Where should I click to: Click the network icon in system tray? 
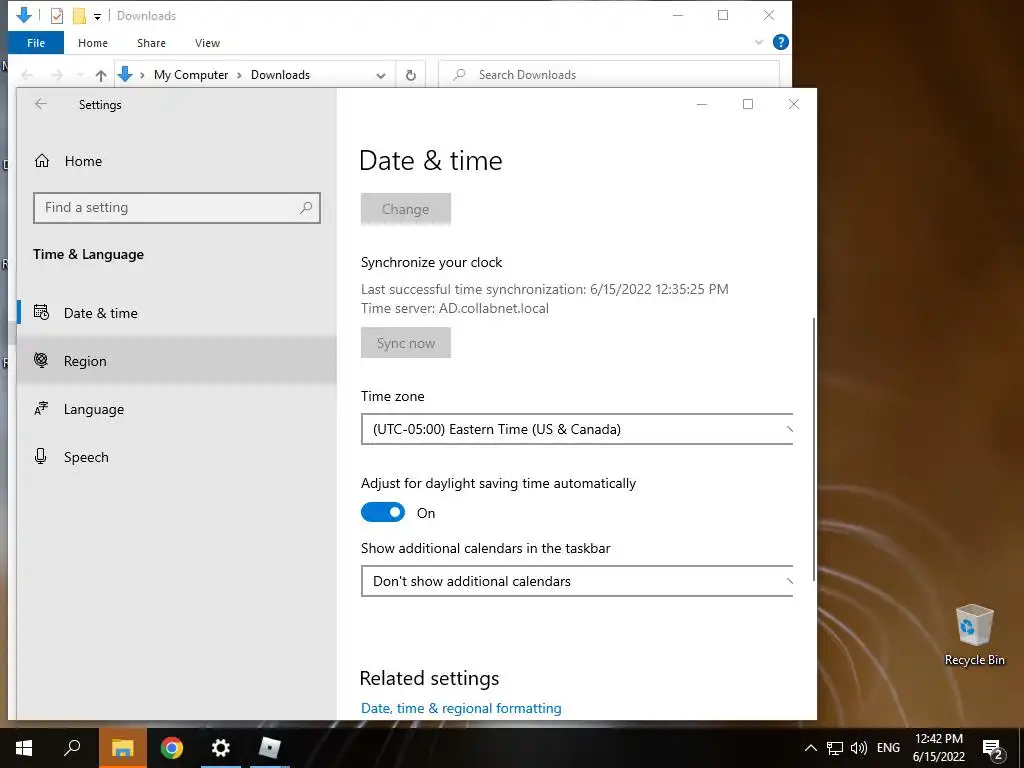[835, 748]
